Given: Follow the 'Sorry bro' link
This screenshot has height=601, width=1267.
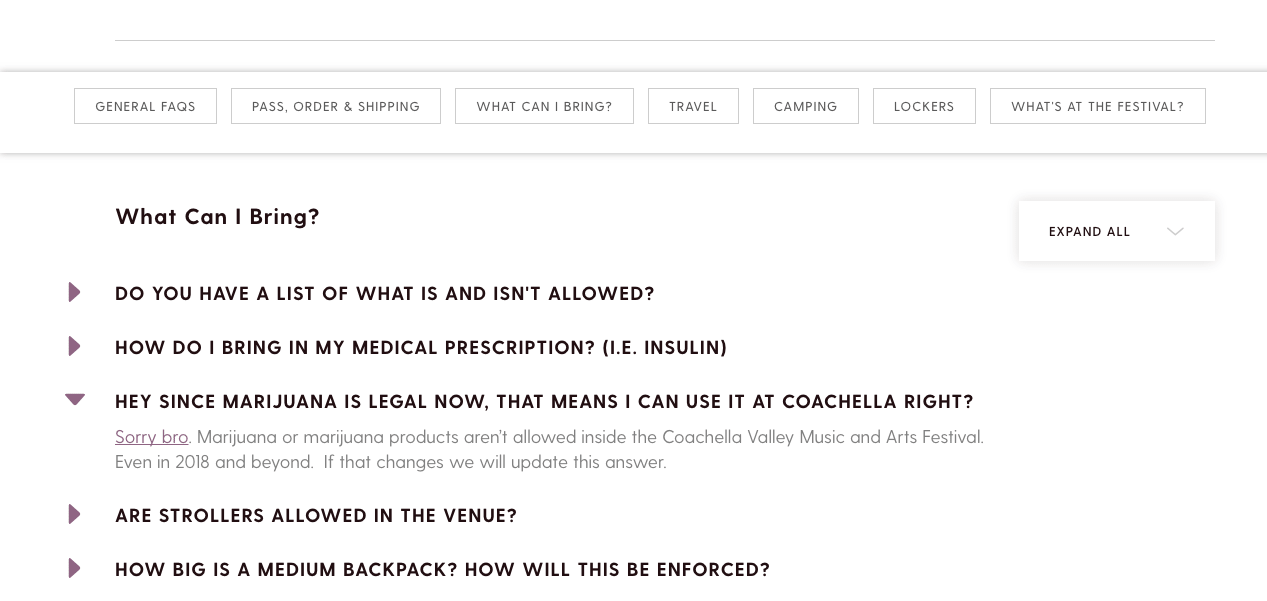Looking at the screenshot, I should pos(151,437).
